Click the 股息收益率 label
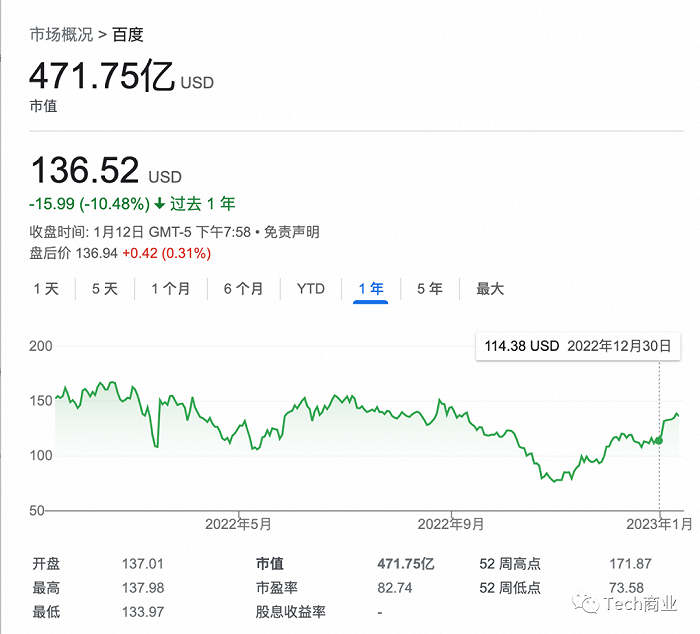This screenshot has height=634, width=700. [x=291, y=612]
